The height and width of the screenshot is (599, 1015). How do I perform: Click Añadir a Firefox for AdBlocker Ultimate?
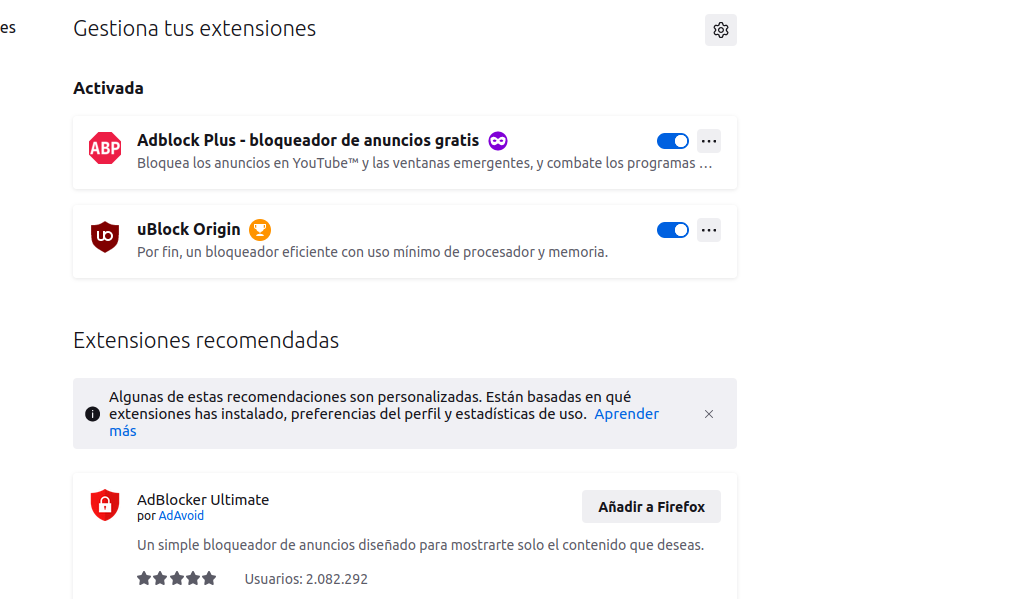pyautogui.click(x=651, y=506)
